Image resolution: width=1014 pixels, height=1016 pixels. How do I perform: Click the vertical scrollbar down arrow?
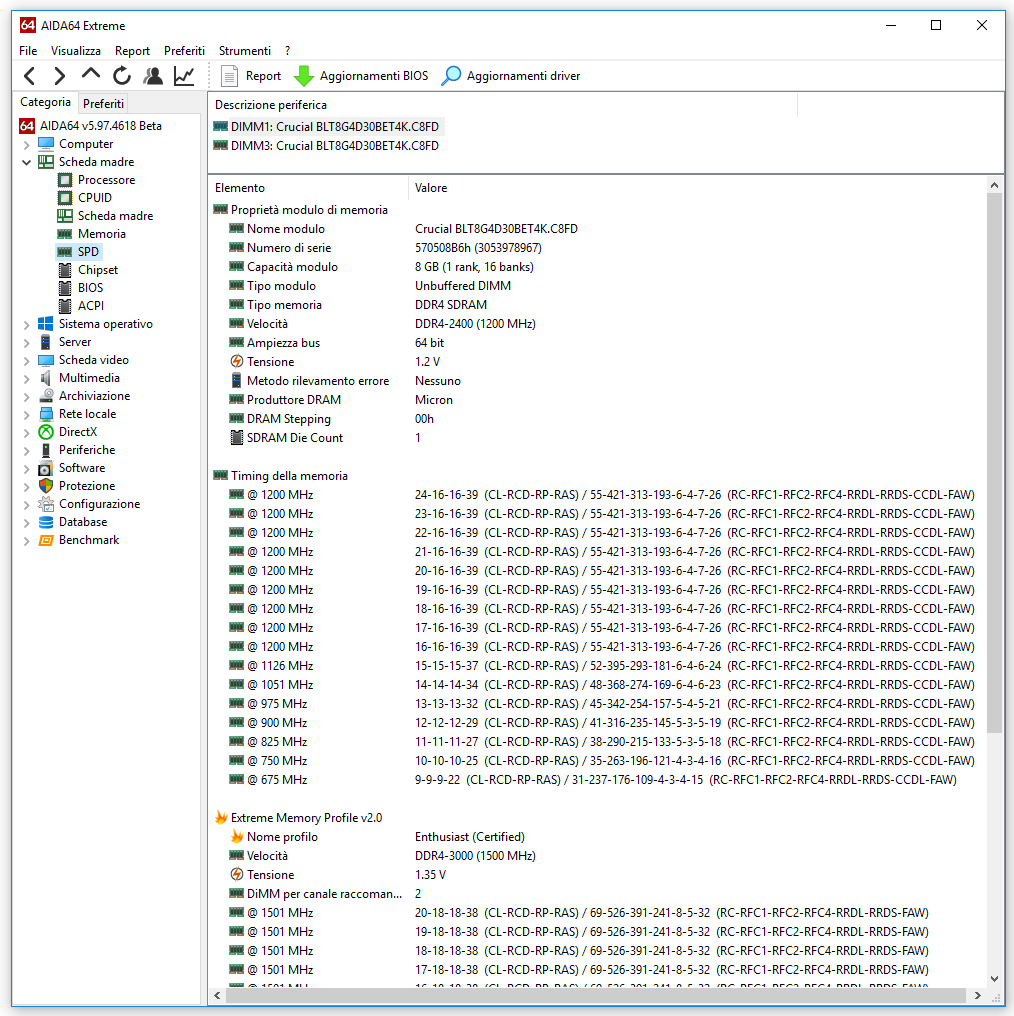click(994, 979)
